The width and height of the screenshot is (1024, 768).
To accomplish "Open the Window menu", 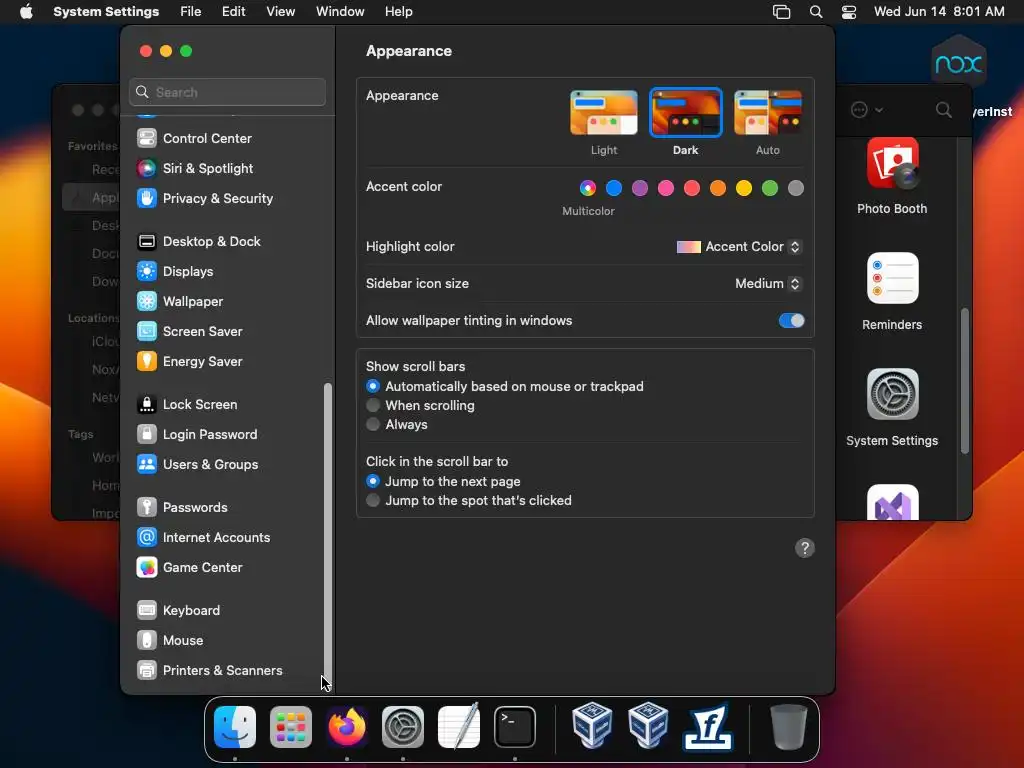I will (x=340, y=12).
